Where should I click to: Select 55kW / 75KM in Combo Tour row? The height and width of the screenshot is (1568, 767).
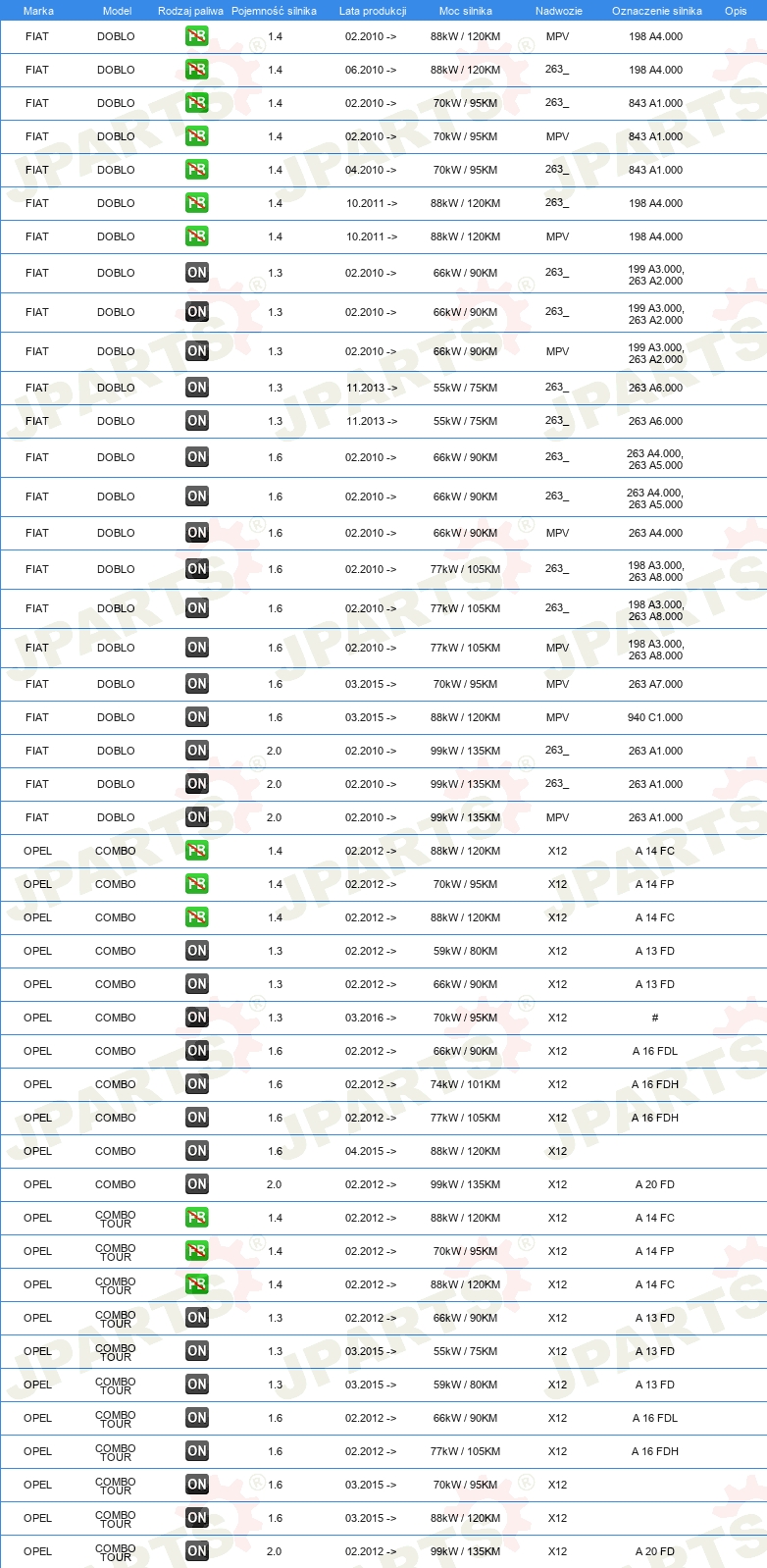[465, 1351]
